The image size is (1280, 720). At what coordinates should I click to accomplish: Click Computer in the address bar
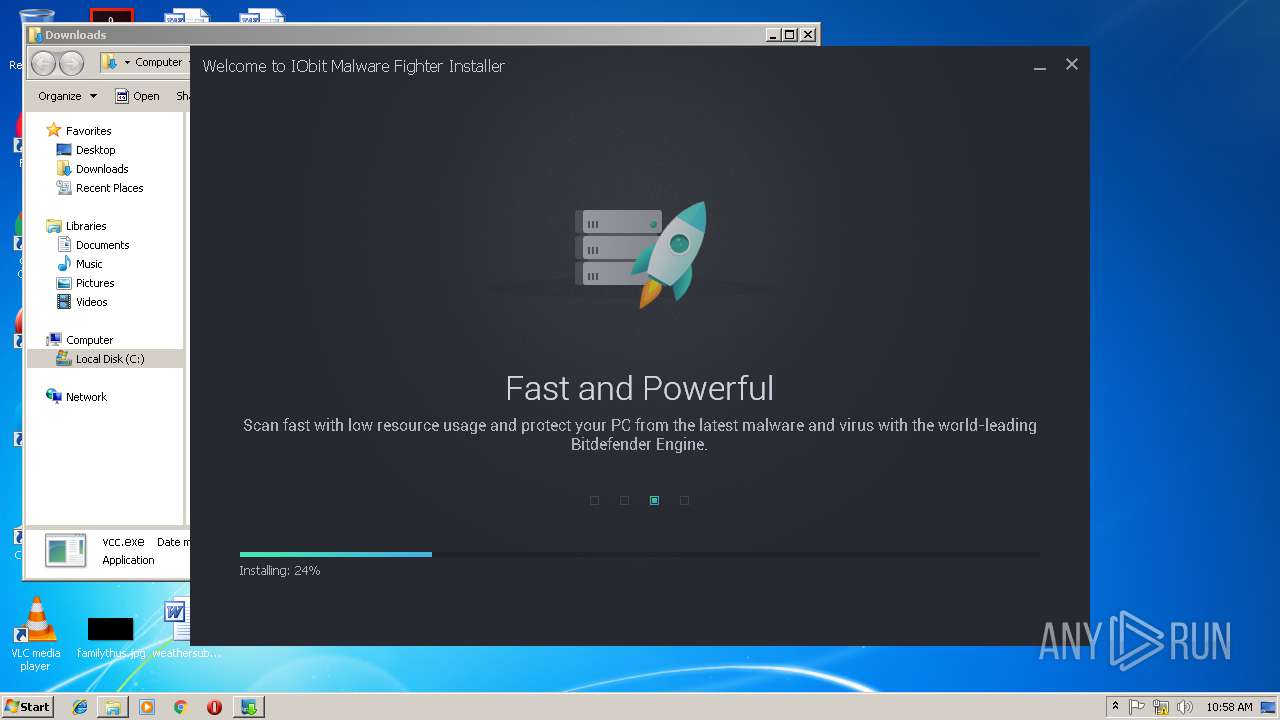[159, 62]
